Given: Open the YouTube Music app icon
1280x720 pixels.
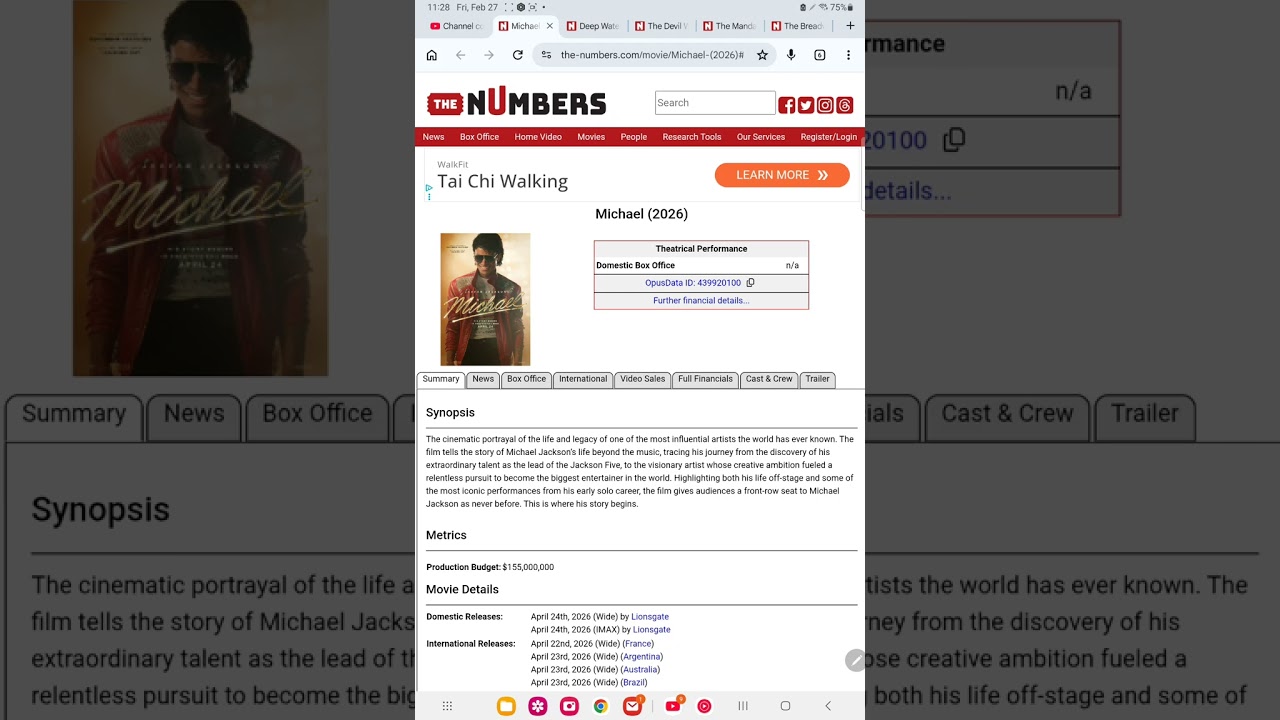Looking at the screenshot, I should click(704, 706).
